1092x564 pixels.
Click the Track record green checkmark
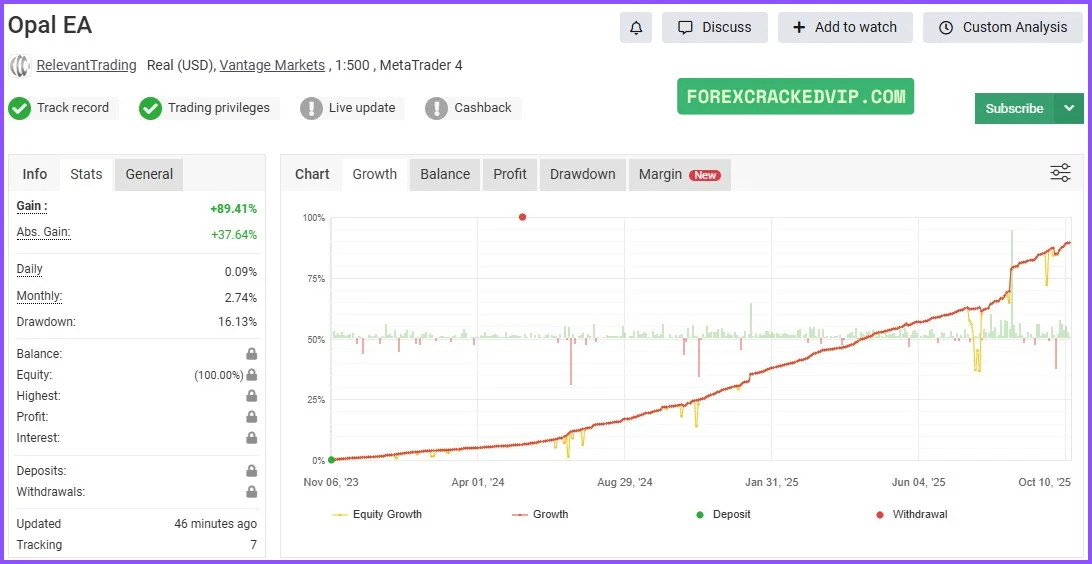click(x=20, y=108)
